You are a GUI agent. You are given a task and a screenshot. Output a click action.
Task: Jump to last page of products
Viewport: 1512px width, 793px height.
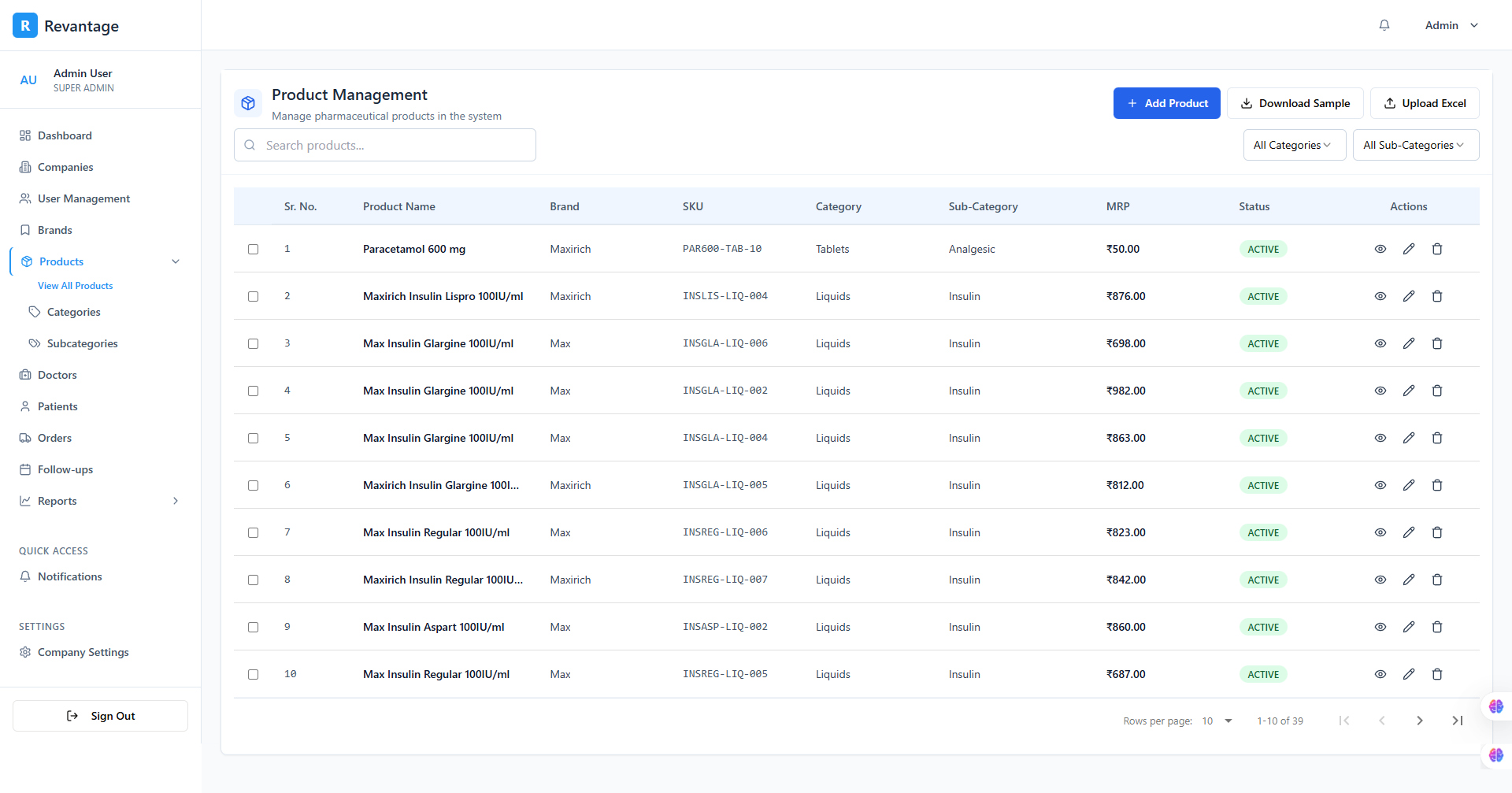pyautogui.click(x=1458, y=721)
